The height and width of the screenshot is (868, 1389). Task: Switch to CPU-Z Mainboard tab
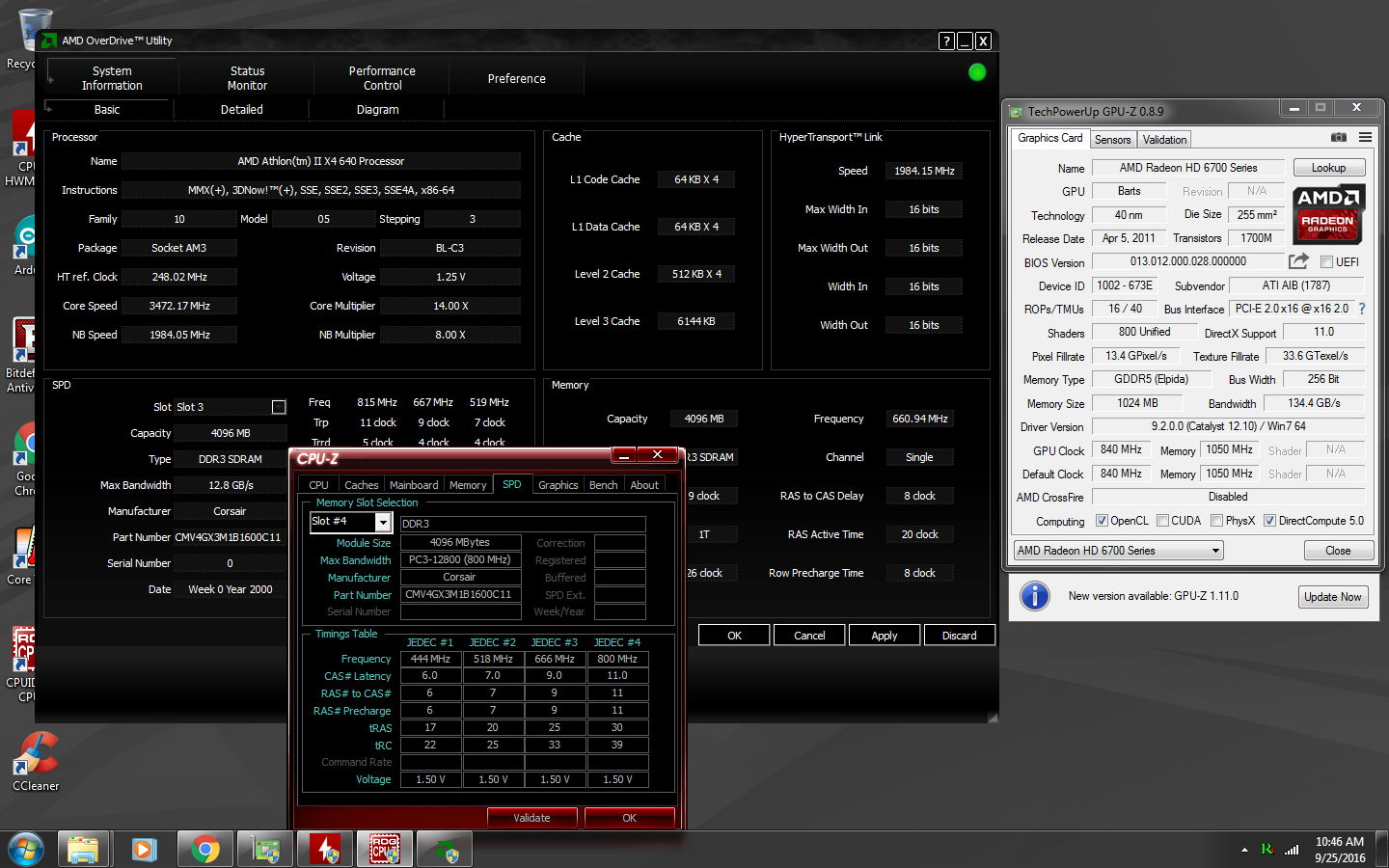click(414, 485)
